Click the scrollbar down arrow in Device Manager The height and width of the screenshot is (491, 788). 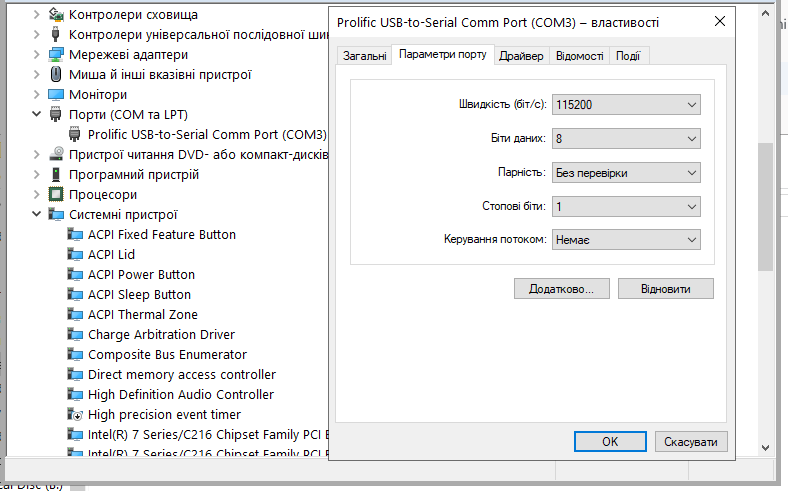click(765, 447)
